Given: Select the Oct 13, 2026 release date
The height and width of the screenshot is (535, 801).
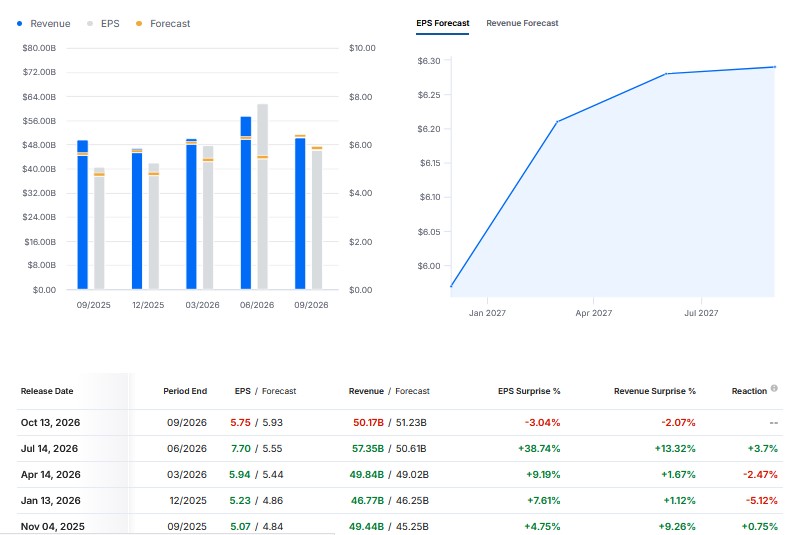Looking at the screenshot, I should [51, 423].
